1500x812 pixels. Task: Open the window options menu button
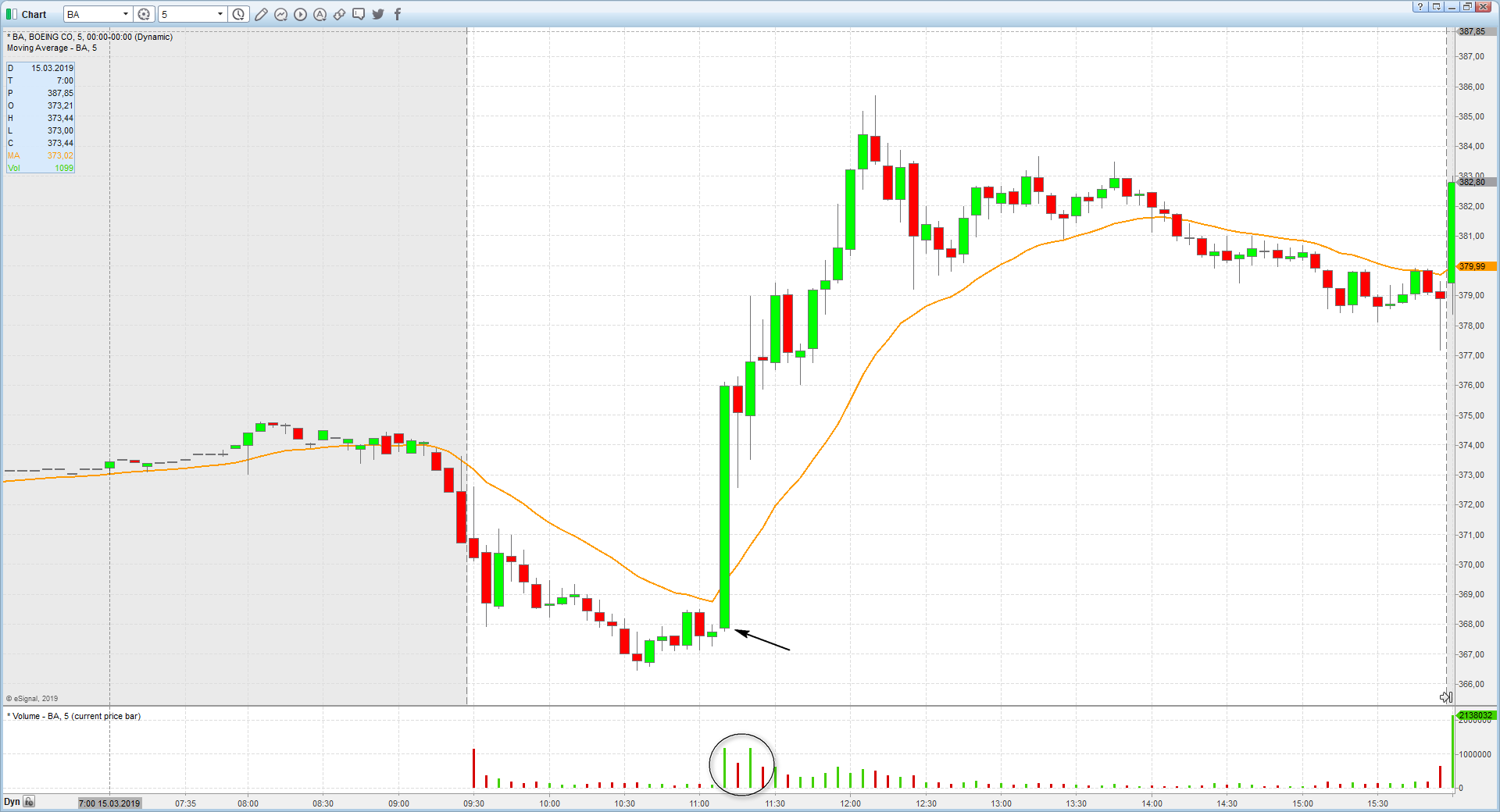[1436, 6]
